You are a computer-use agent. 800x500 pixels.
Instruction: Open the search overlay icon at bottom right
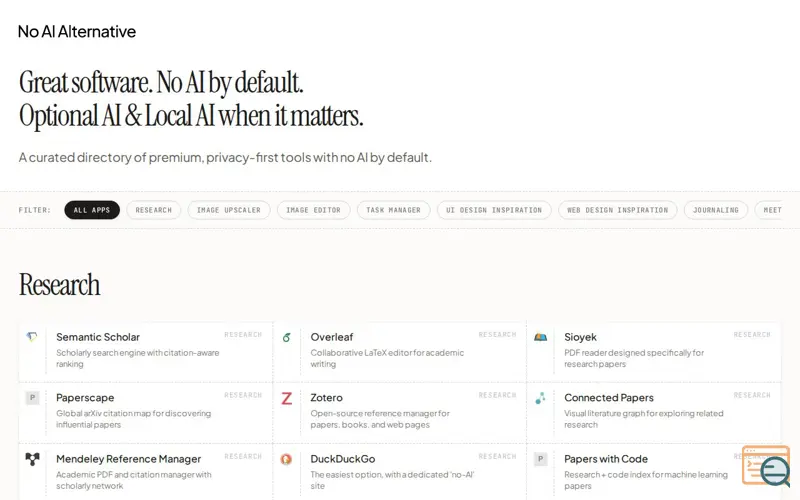coord(766,465)
